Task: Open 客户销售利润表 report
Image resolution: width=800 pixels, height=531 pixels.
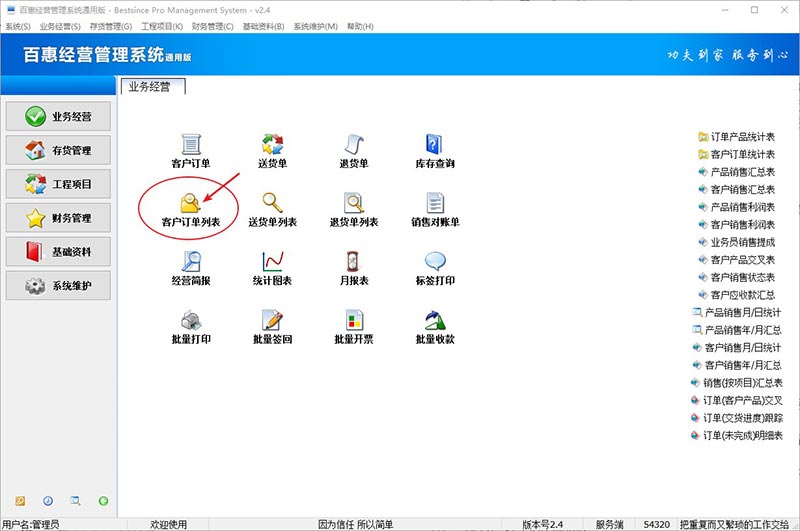Action: tap(736, 224)
